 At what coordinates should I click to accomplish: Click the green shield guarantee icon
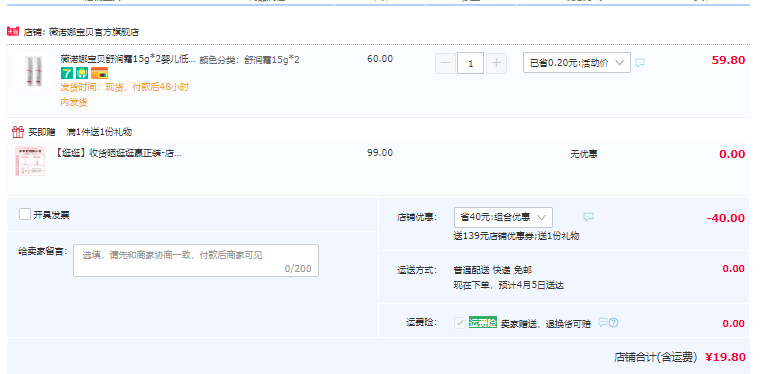tap(82, 73)
